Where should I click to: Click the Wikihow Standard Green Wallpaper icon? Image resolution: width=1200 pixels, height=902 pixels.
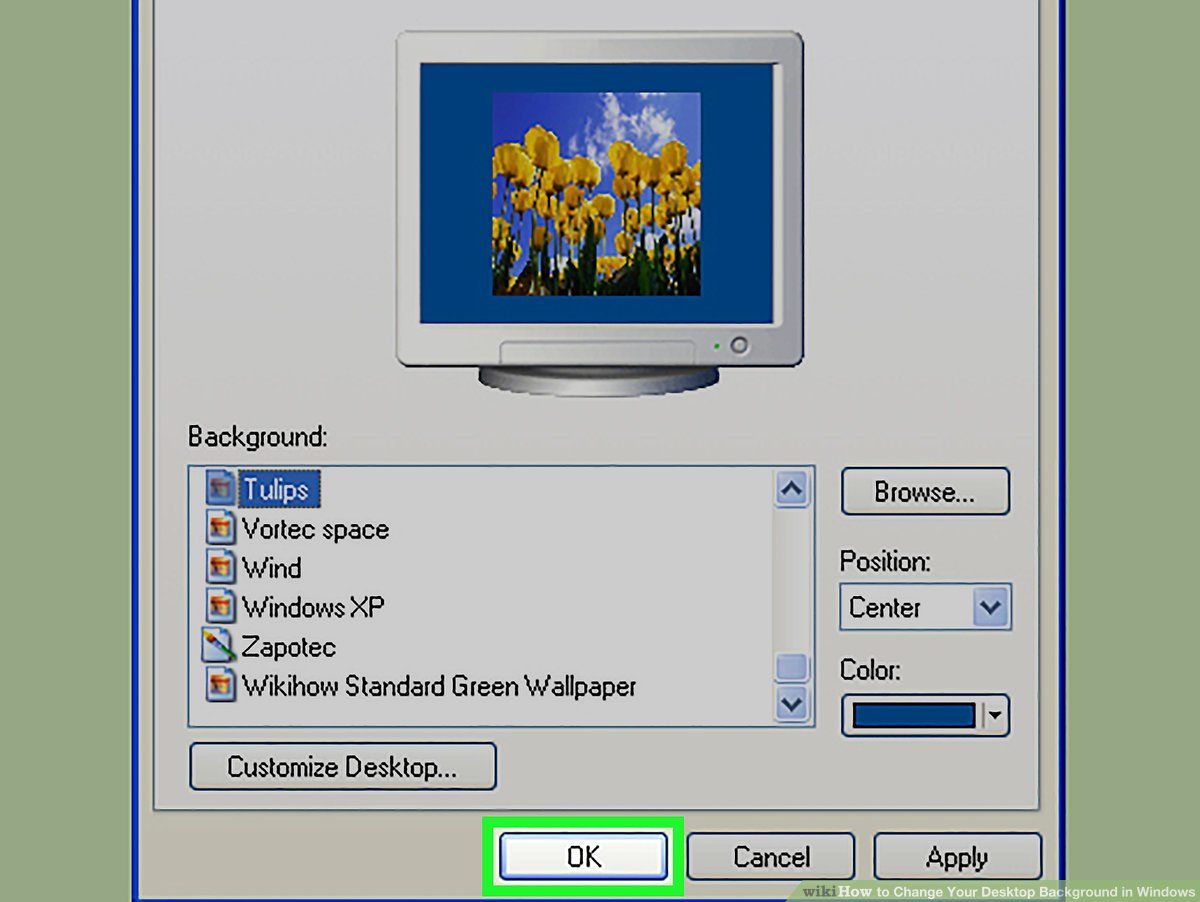coord(221,686)
